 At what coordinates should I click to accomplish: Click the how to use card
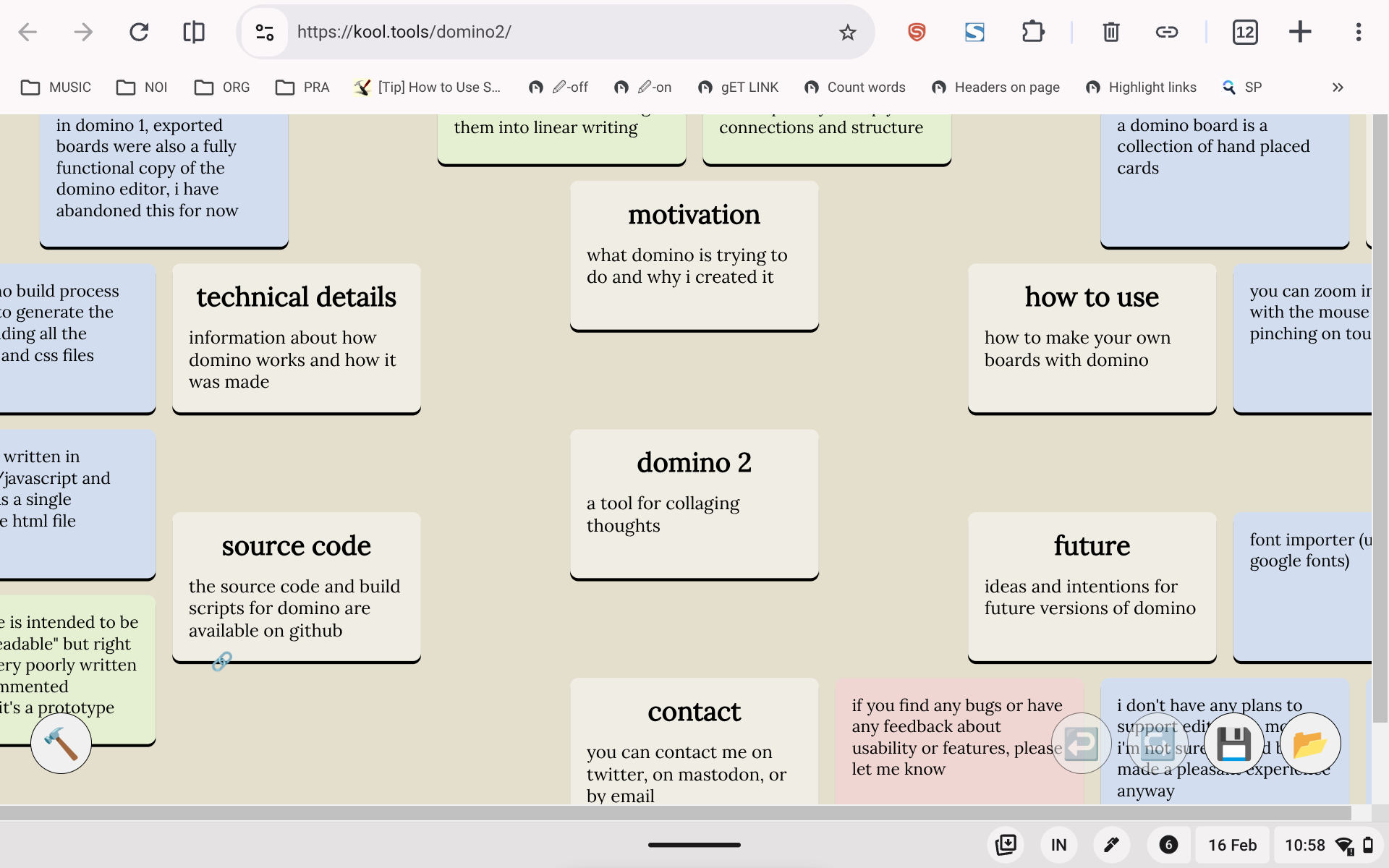tap(1092, 338)
